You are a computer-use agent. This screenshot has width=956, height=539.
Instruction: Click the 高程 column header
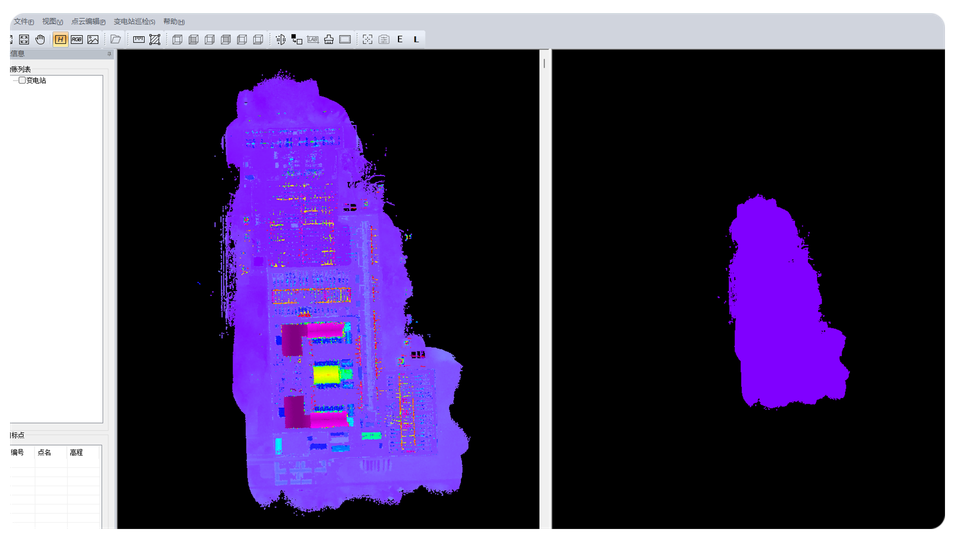tap(76, 453)
